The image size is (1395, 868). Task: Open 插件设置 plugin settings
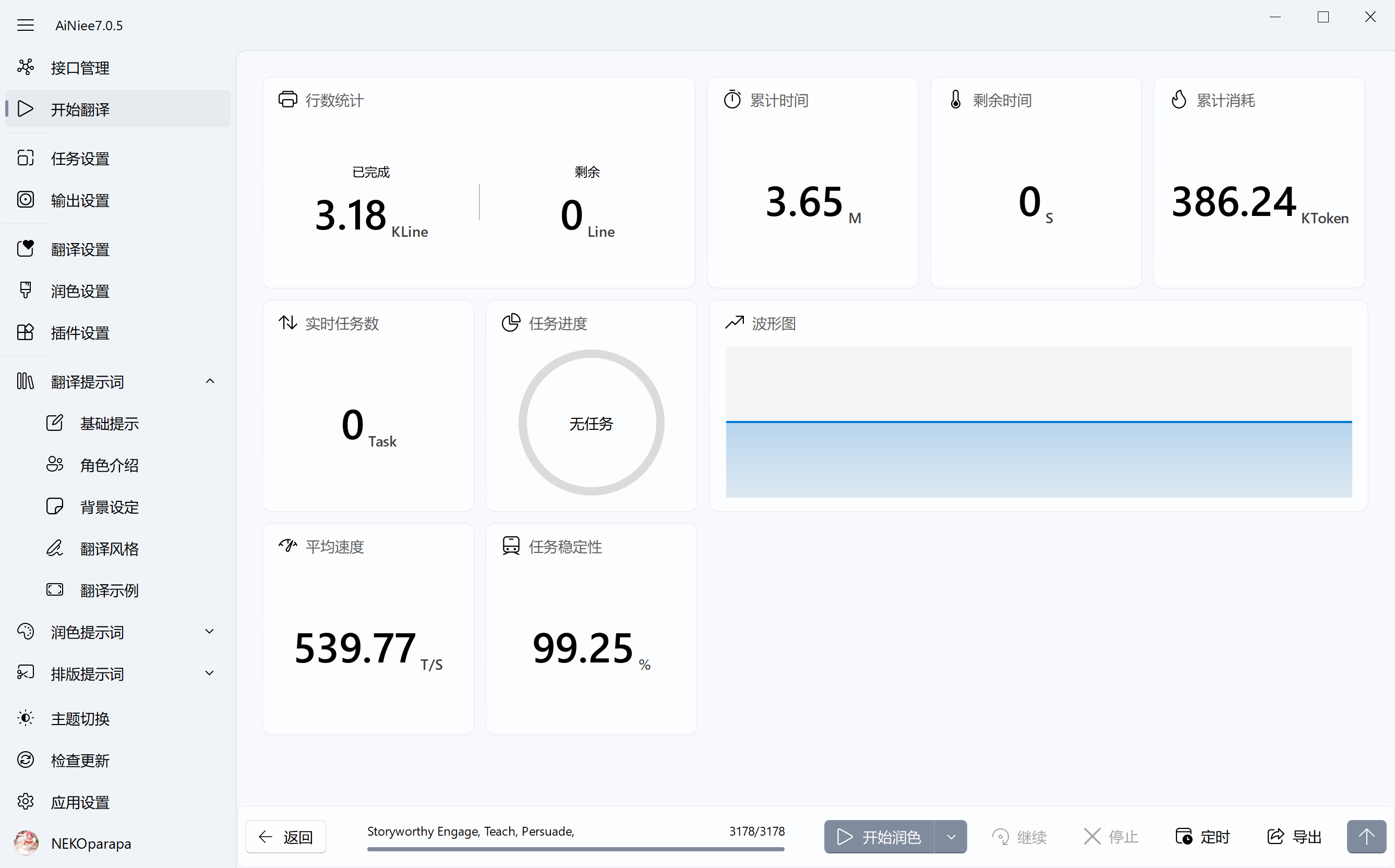(x=79, y=333)
